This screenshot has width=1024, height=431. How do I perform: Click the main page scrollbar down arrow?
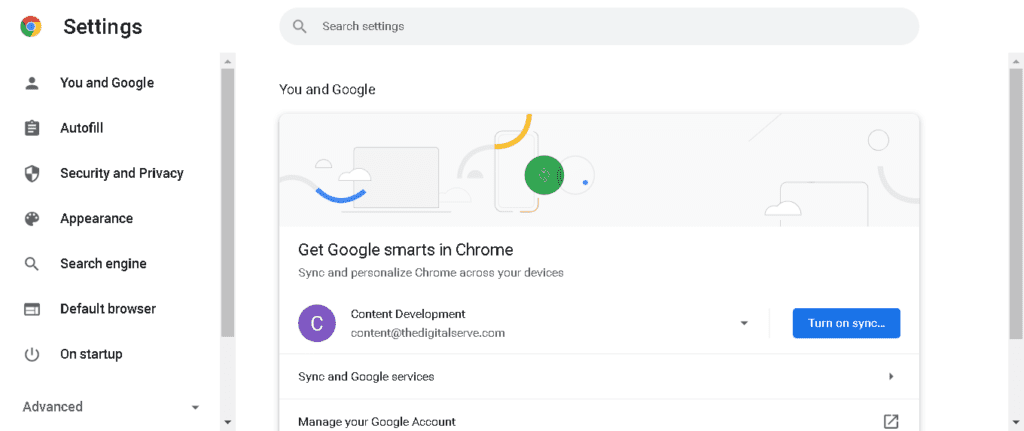[1016, 423]
